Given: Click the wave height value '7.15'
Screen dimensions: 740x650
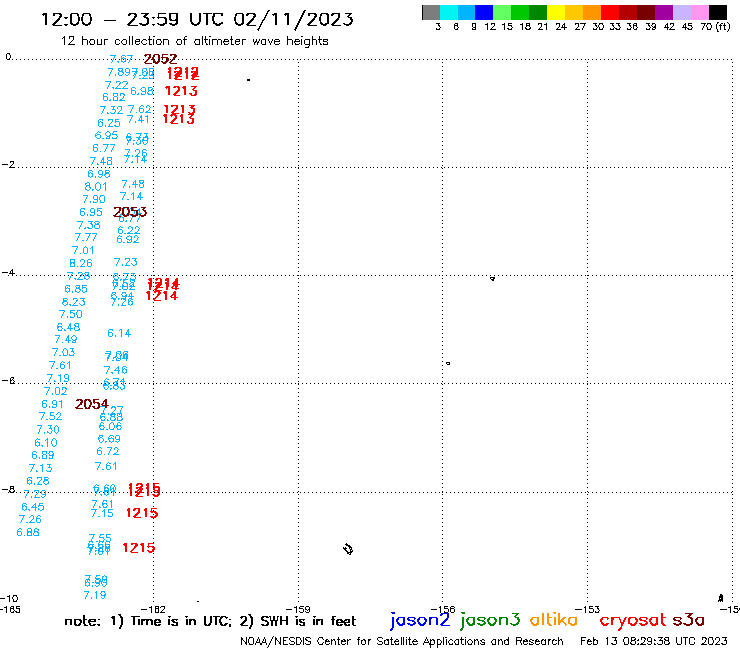Looking at the screenshot, I should [x=102, y=513].
